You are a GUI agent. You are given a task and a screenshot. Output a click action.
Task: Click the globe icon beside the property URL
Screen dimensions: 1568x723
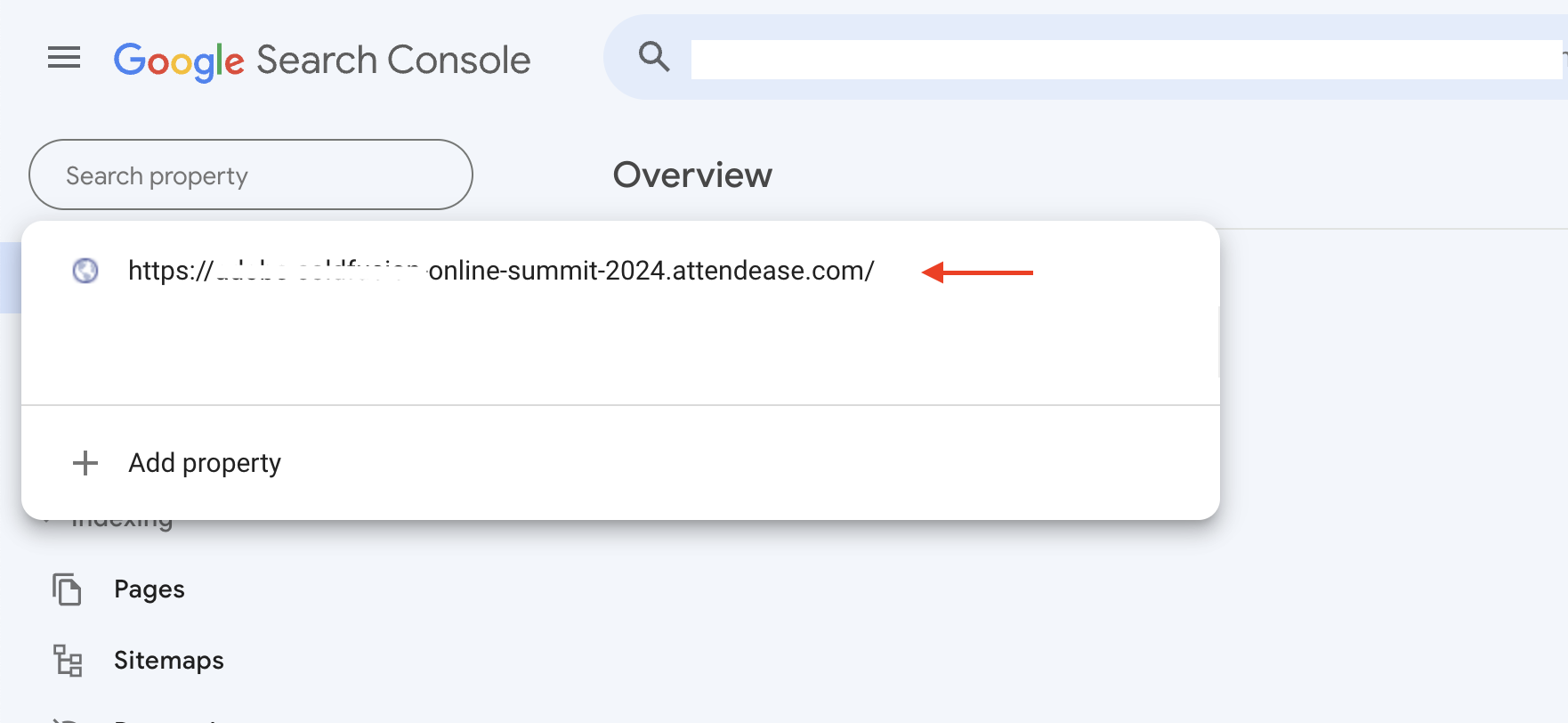pos(85,271)
